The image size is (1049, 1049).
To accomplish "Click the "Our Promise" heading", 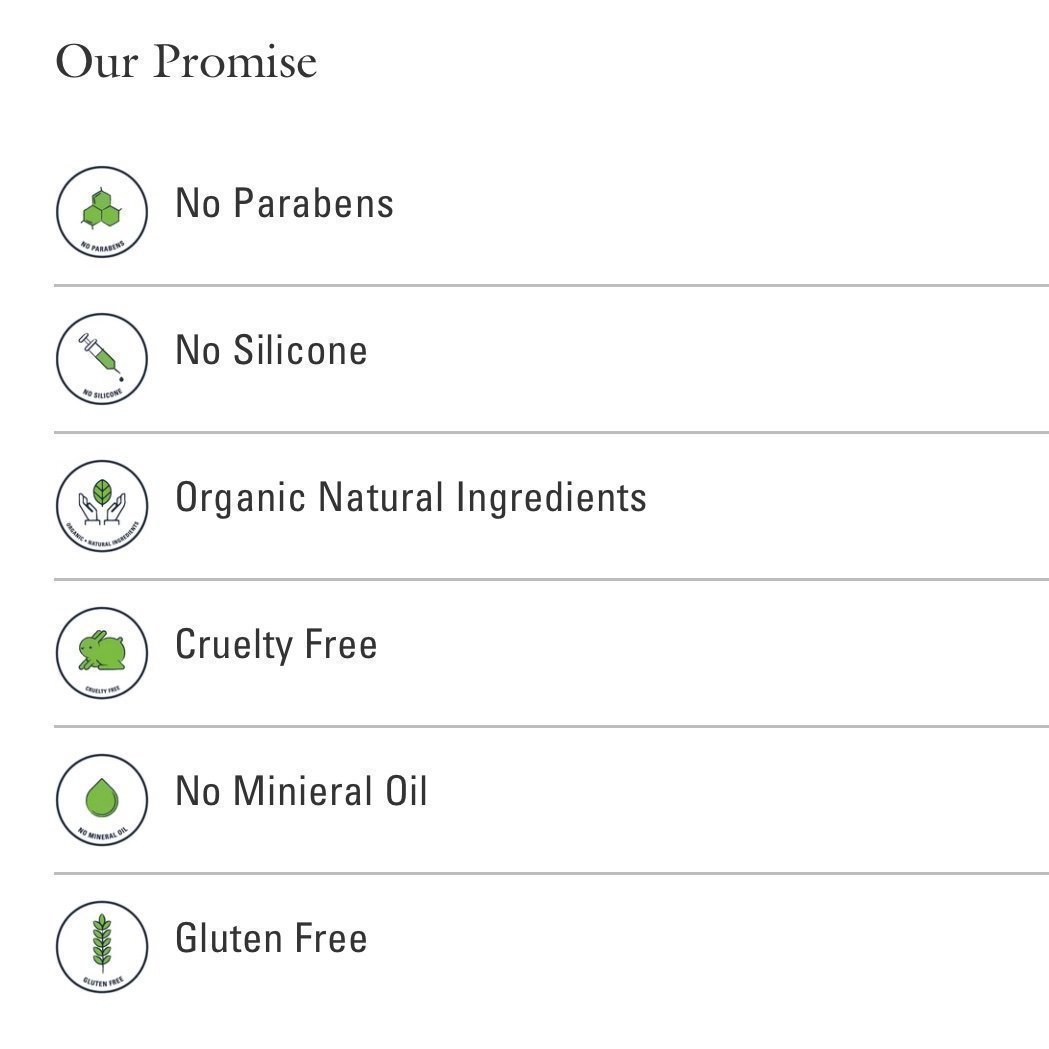I will coord(186,62).
